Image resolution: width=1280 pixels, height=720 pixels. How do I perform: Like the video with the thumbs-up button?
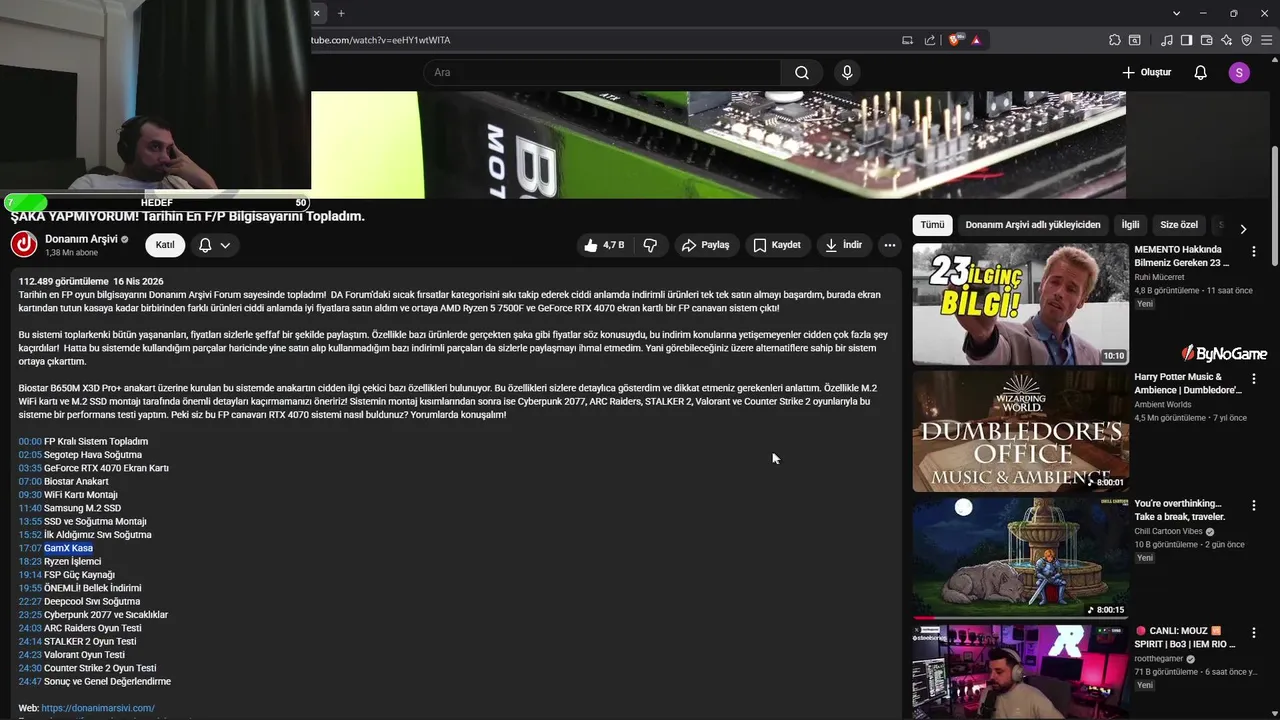tap(604, 245)
